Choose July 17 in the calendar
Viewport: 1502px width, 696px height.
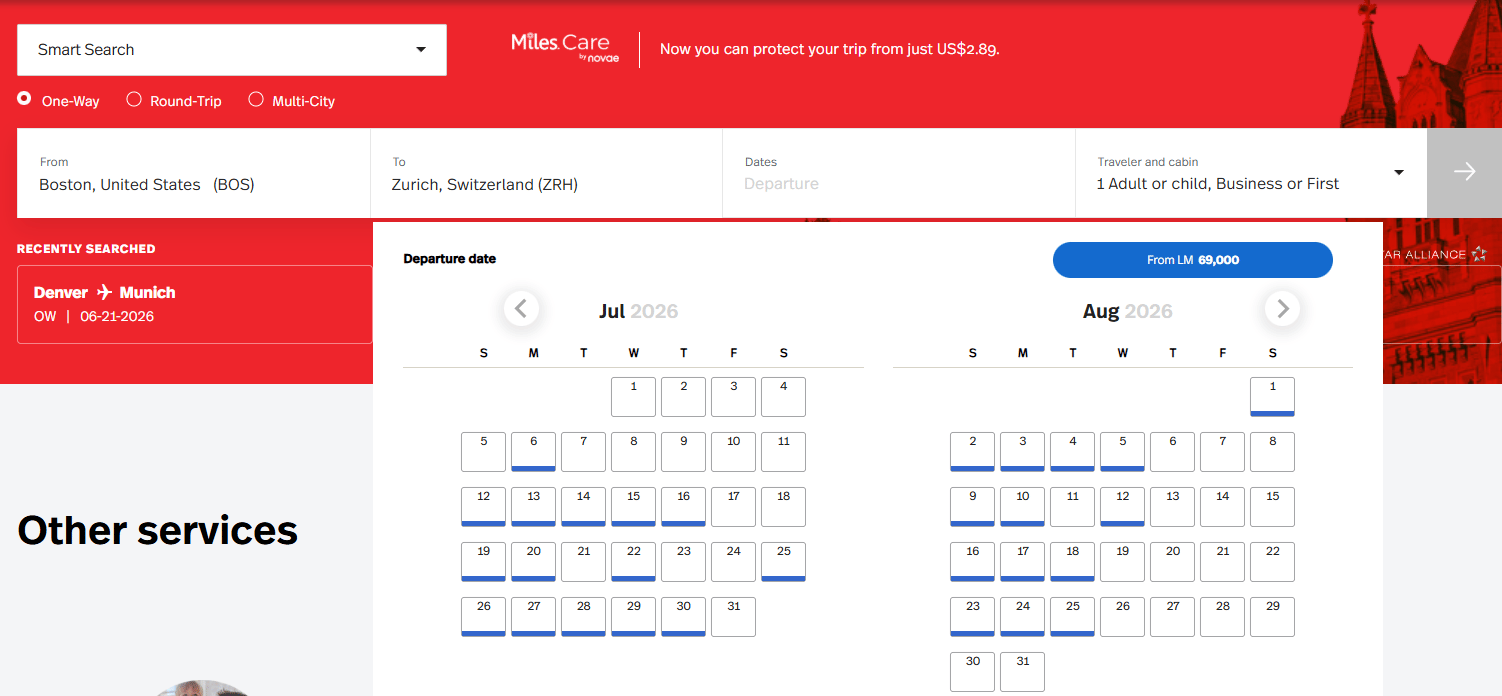[733, 507]
